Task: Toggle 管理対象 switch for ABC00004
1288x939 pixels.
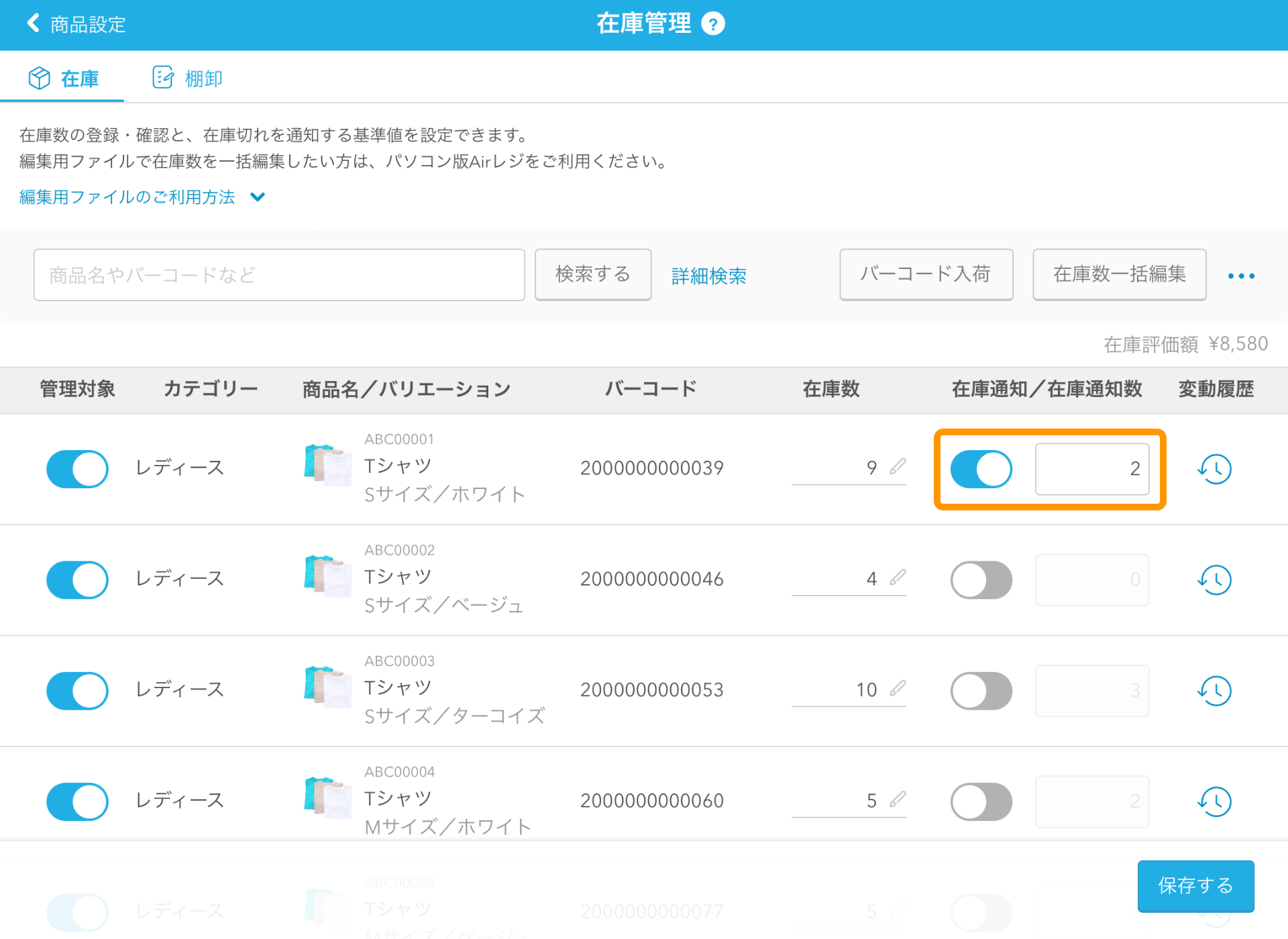Action: 77,801
